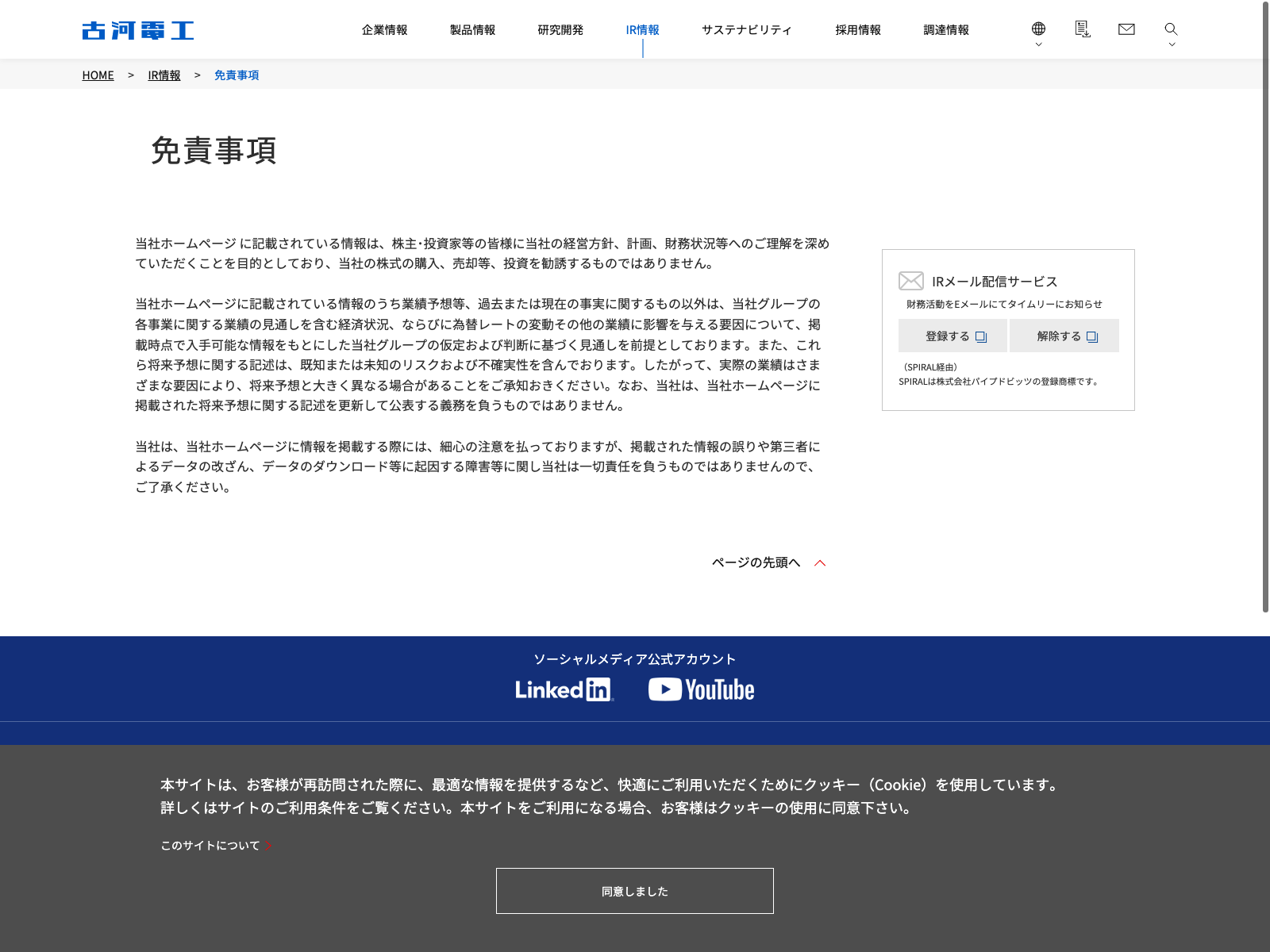
Task: Open the サステナビリティ menu
Action: (x=746, y=30)
